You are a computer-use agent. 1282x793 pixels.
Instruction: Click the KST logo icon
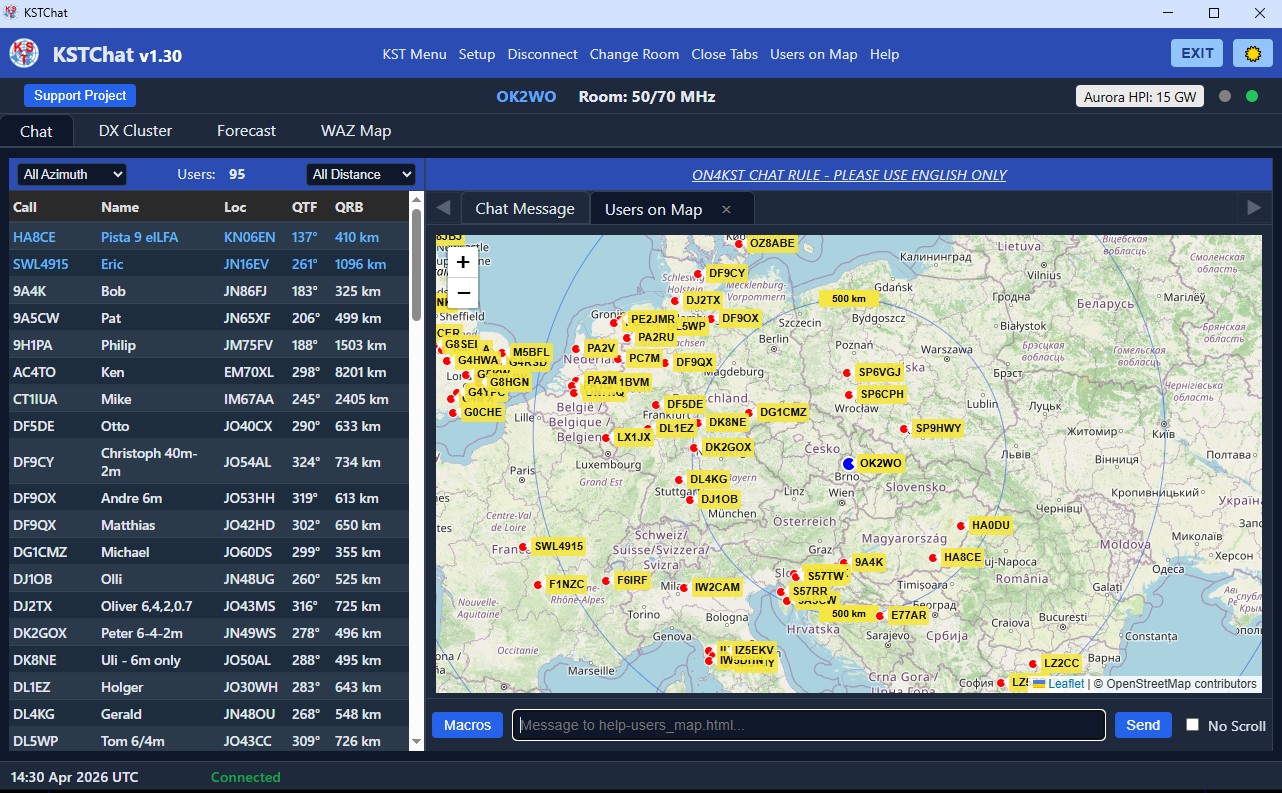click(x=24, y=54)
